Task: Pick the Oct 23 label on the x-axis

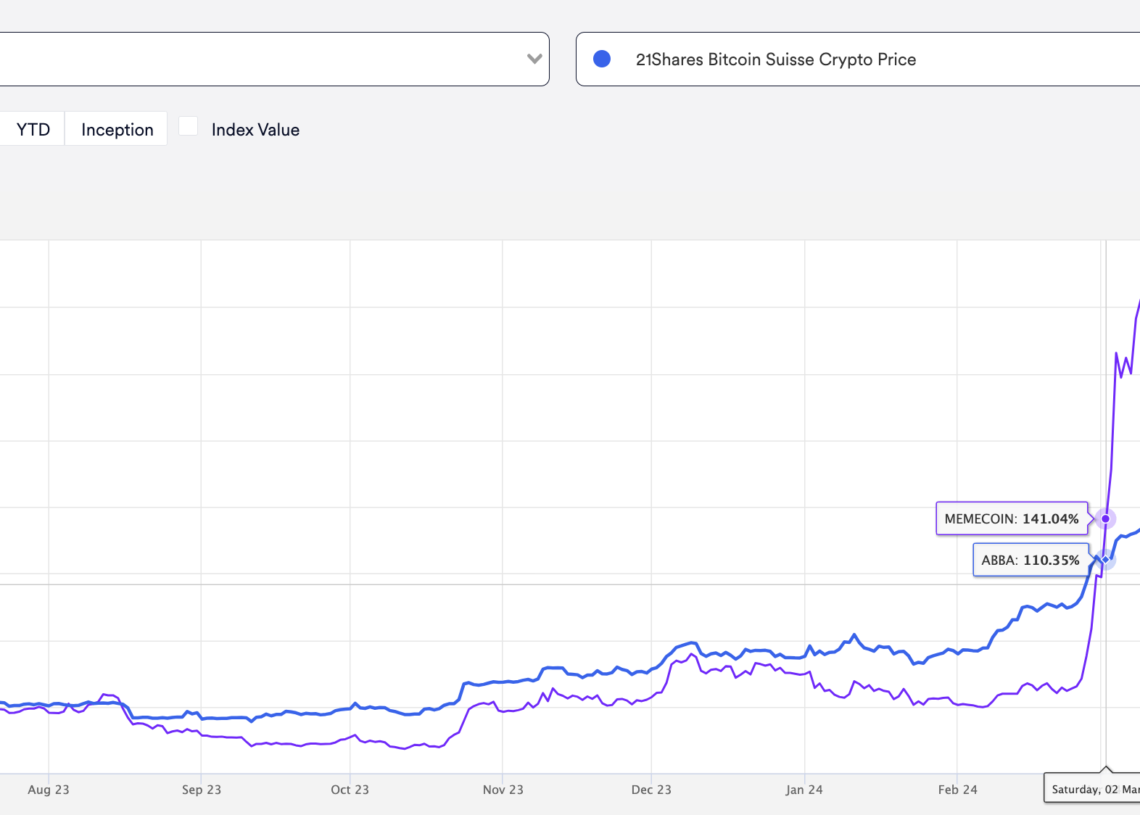Action: [349, 789]
